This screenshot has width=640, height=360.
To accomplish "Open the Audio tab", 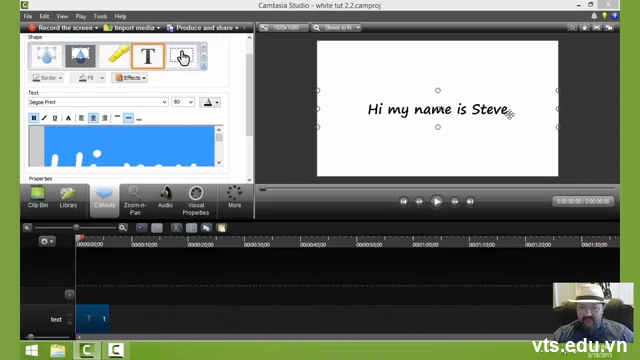I will click(165, 198).
